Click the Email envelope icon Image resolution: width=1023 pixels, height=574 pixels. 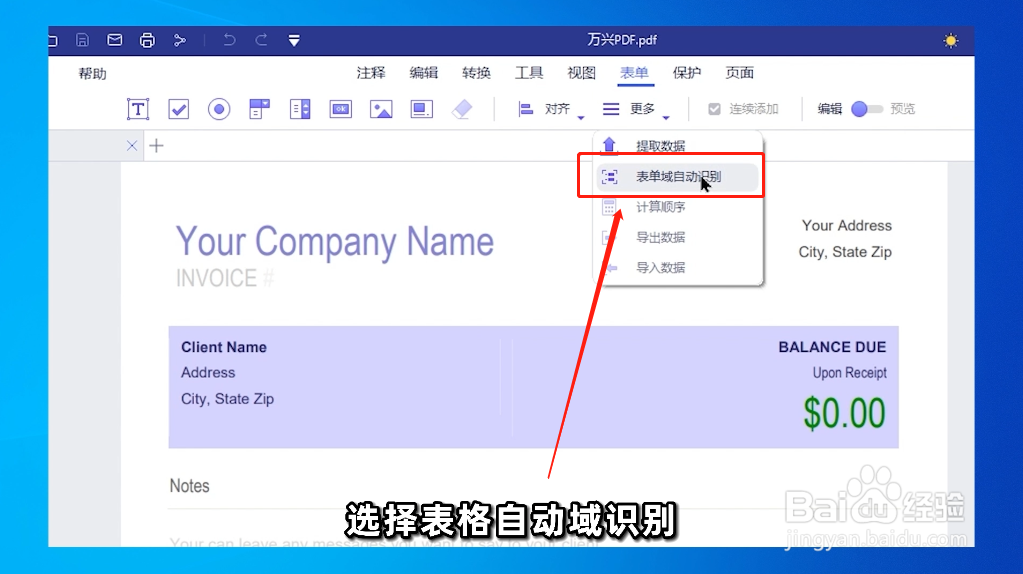(x=115, y=40)
